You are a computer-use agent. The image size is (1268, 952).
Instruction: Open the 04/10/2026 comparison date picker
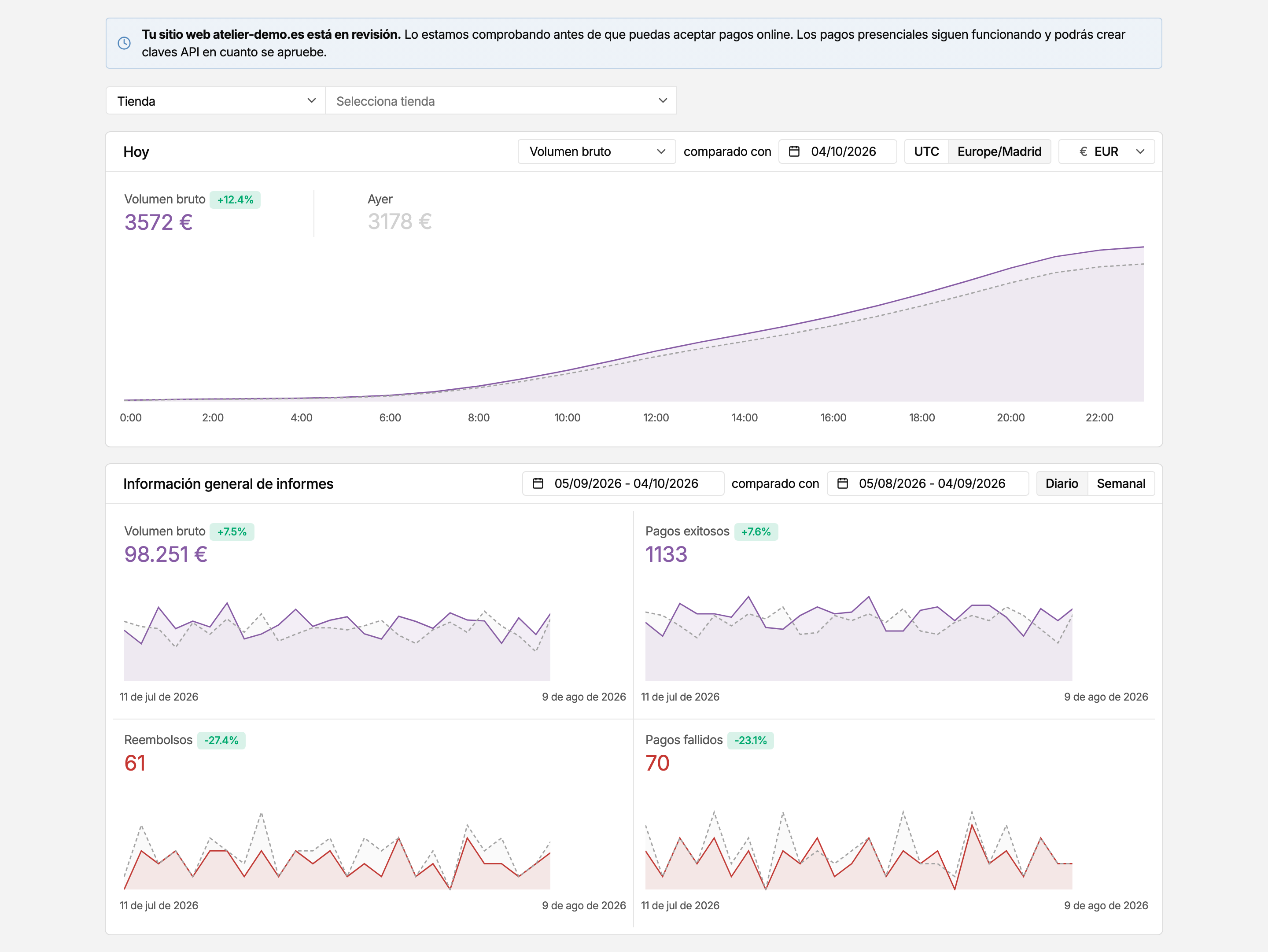pyautogui.click(x=837, y=151)
